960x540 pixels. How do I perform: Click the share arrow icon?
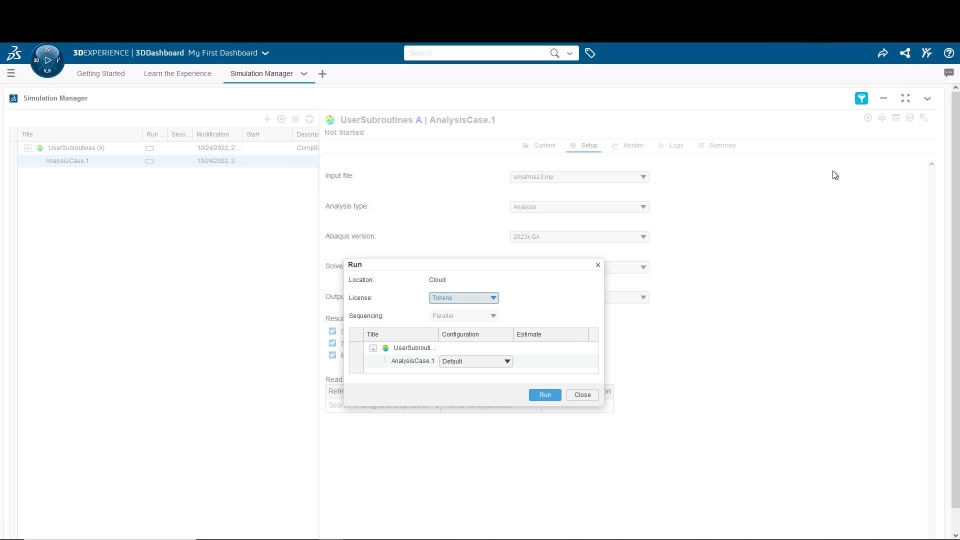click(882, 53)
